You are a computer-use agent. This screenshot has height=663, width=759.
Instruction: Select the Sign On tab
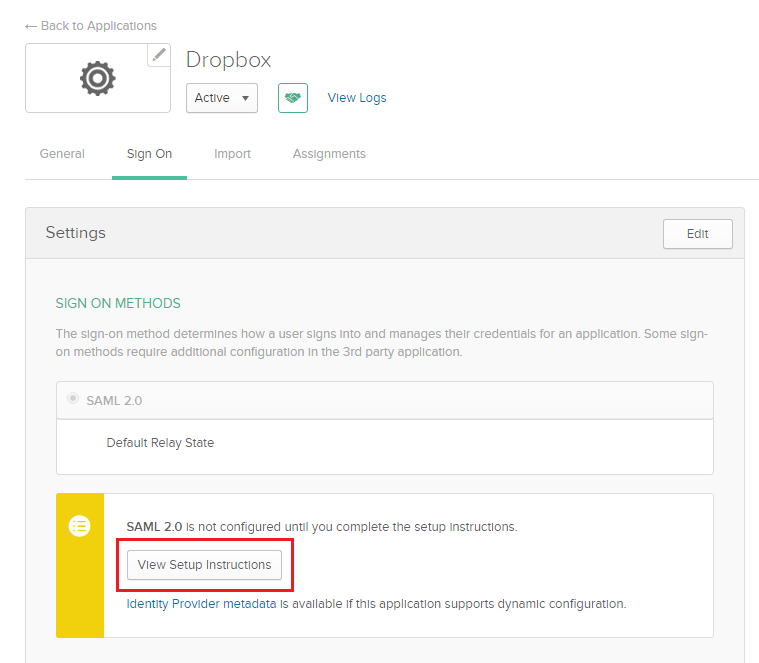pyautogui.click(x=149, y=154)
